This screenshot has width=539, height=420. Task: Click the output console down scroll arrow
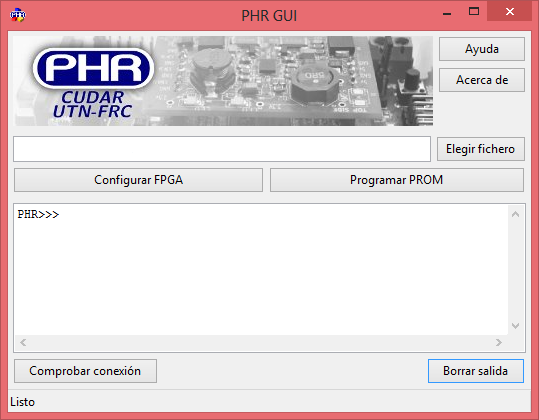[515, 325]
